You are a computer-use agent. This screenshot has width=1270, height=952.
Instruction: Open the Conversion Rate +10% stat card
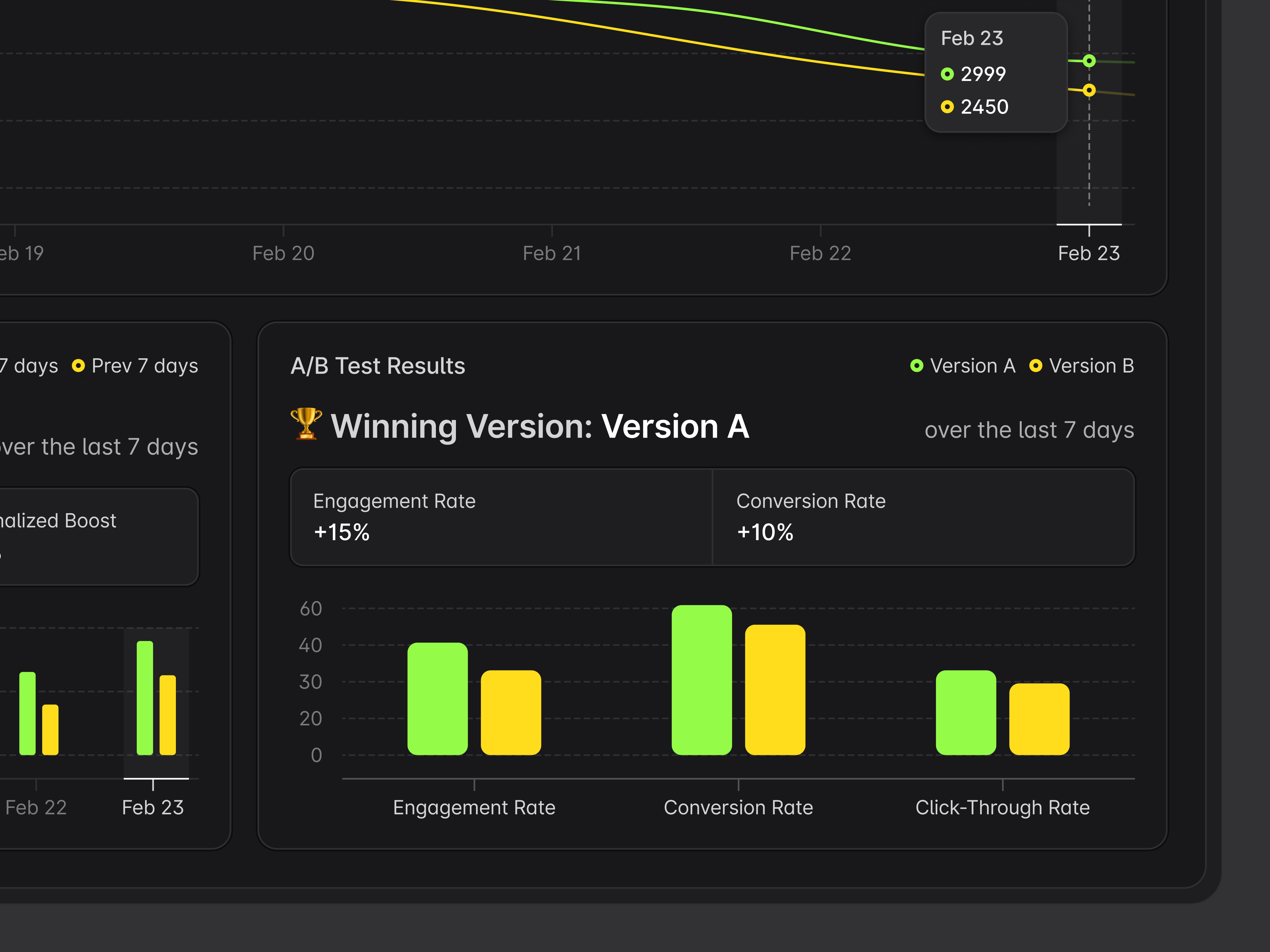(x=923, y=517)
